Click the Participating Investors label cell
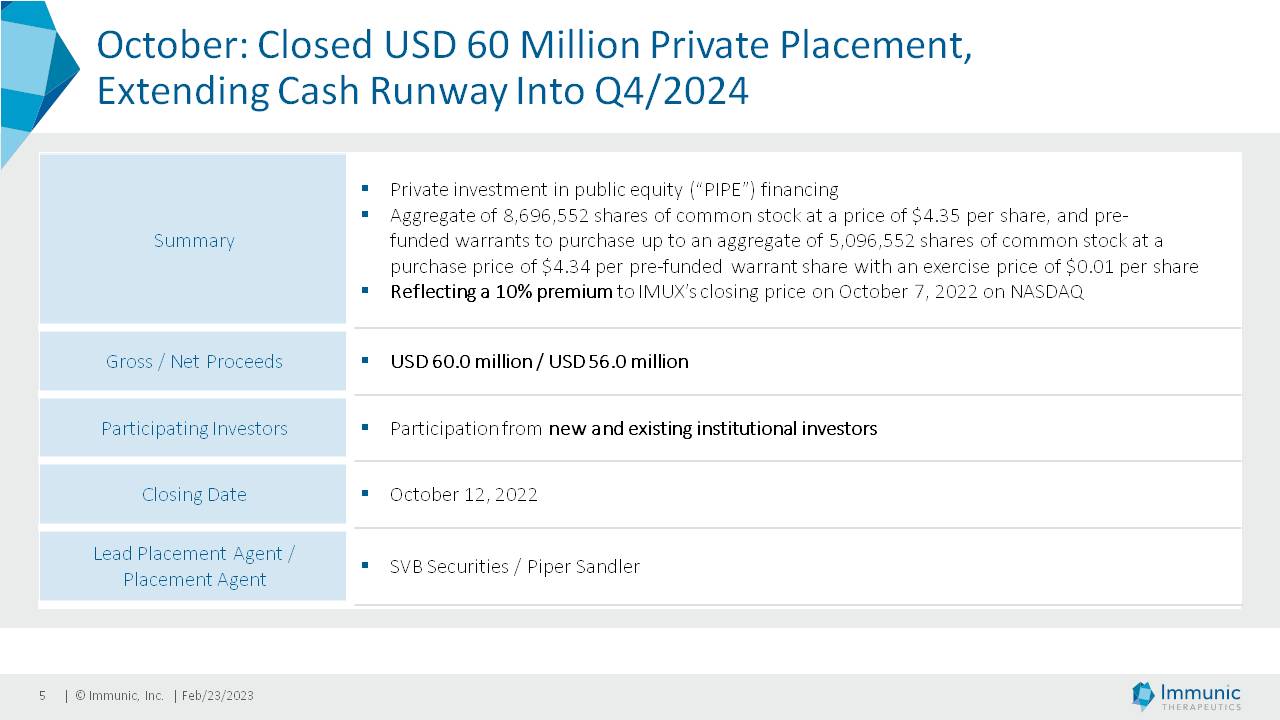 pyautogui.click(x=193, y=428)
